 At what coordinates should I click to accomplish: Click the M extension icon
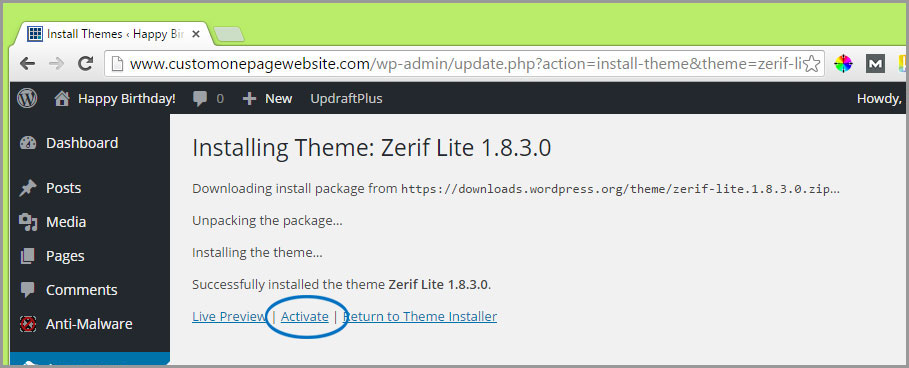click(875, 64)
